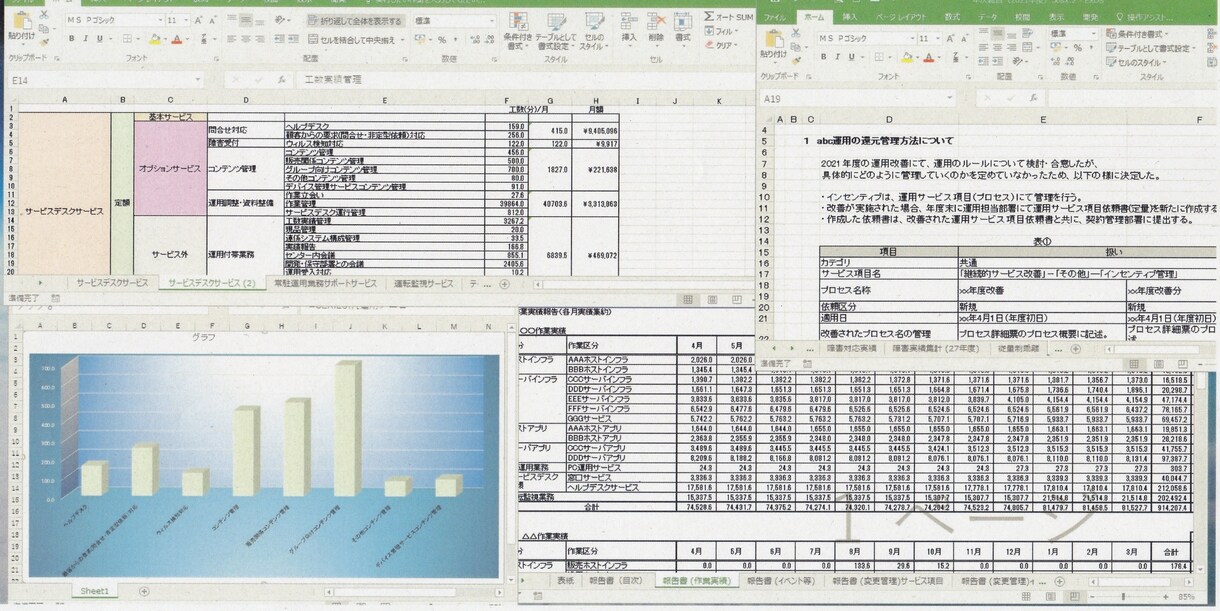Toggle Italic in the E14 workbook
This screenshot has width=1220, height=611.
tap(85, 39)
